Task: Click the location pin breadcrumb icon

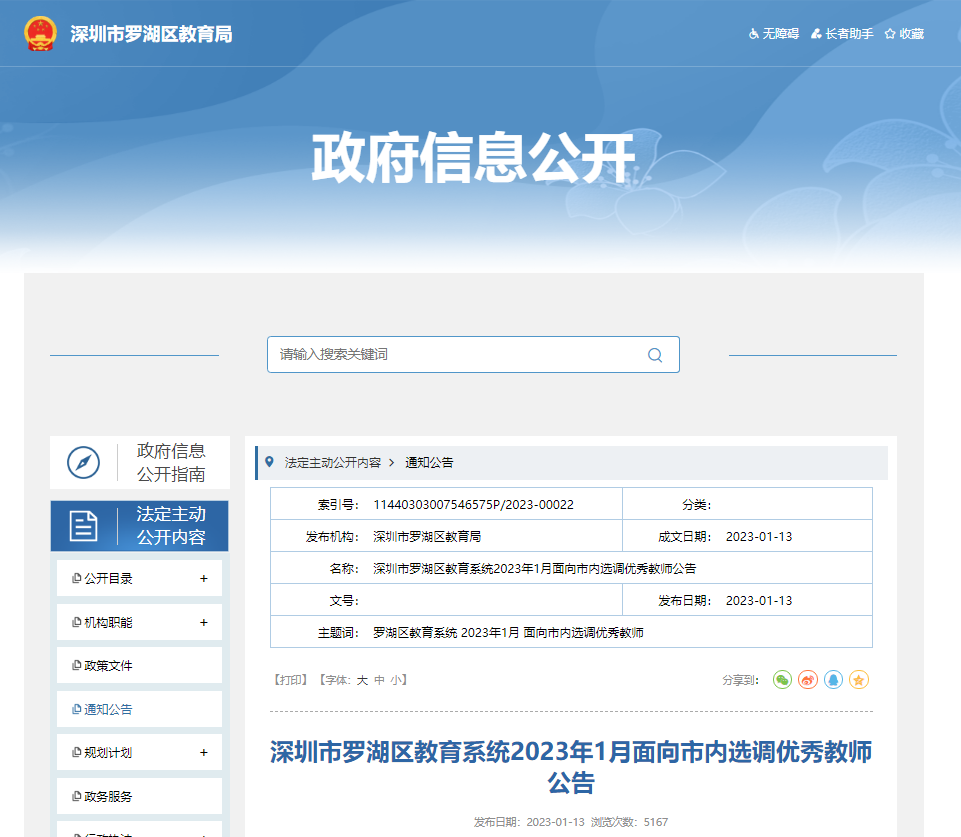Action: point(269,462)
